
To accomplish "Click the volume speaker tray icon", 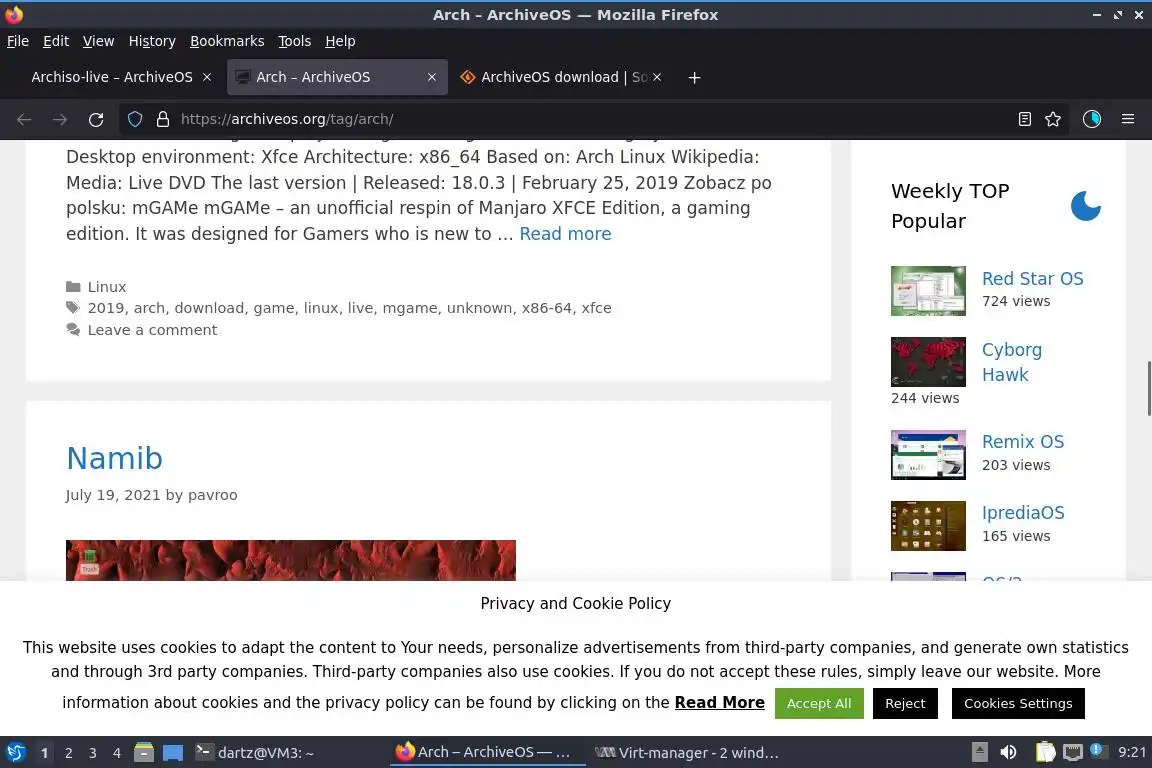I will 1008,752.
